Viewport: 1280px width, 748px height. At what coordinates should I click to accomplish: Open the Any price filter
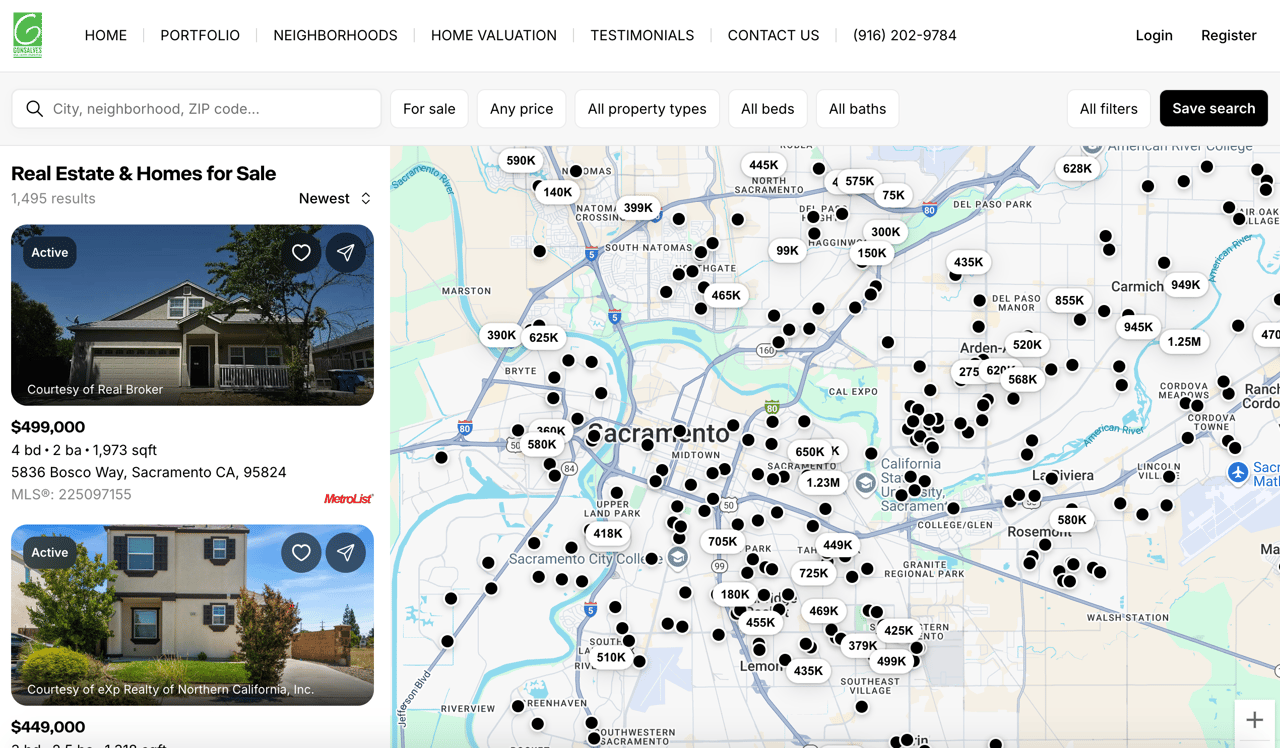pyautogui.click(x=521, y=109)
